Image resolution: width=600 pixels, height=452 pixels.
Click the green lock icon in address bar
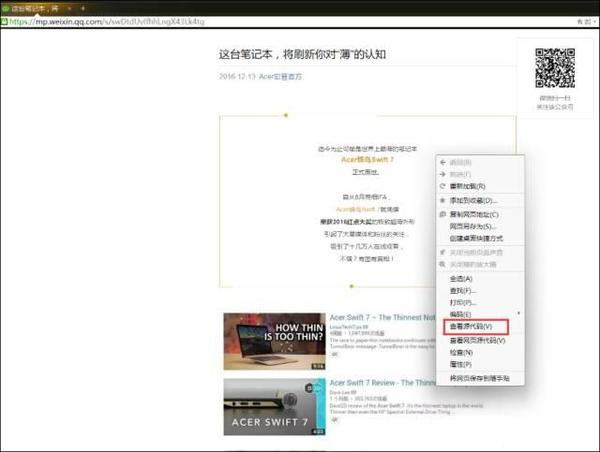click(5, 22)
